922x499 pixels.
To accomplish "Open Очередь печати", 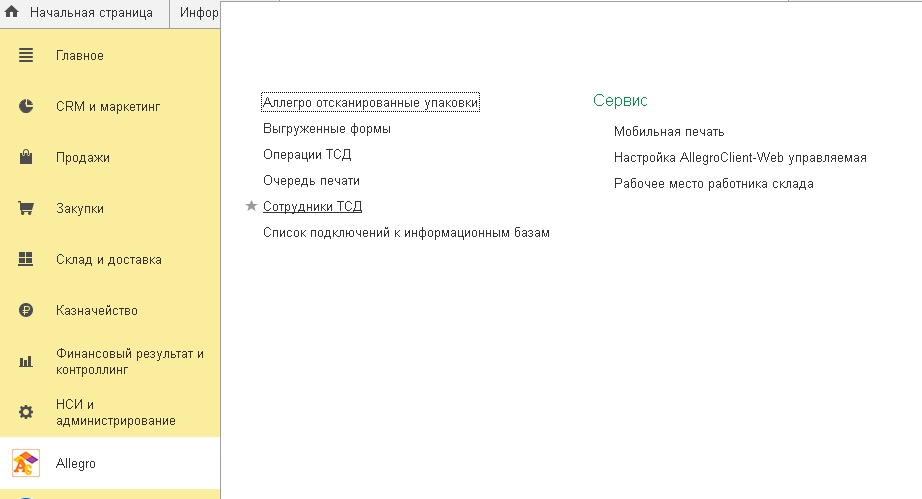I will (x=311, y=180).
